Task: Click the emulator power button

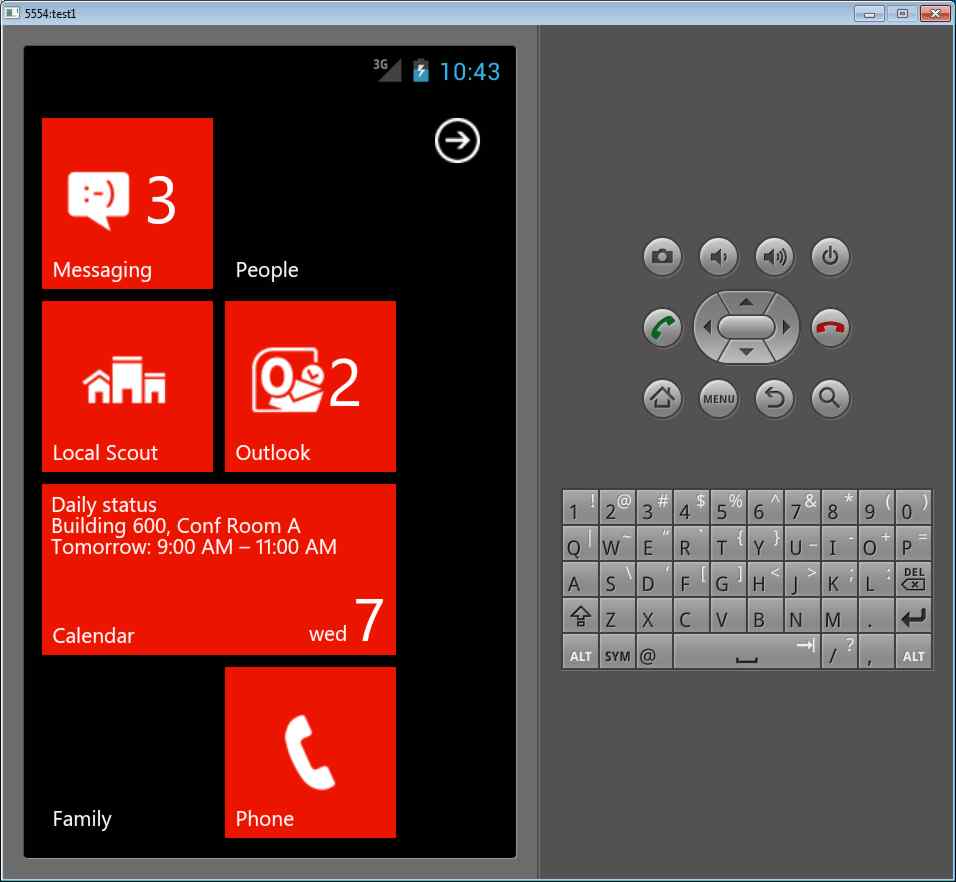Action: tap(830, 257)
